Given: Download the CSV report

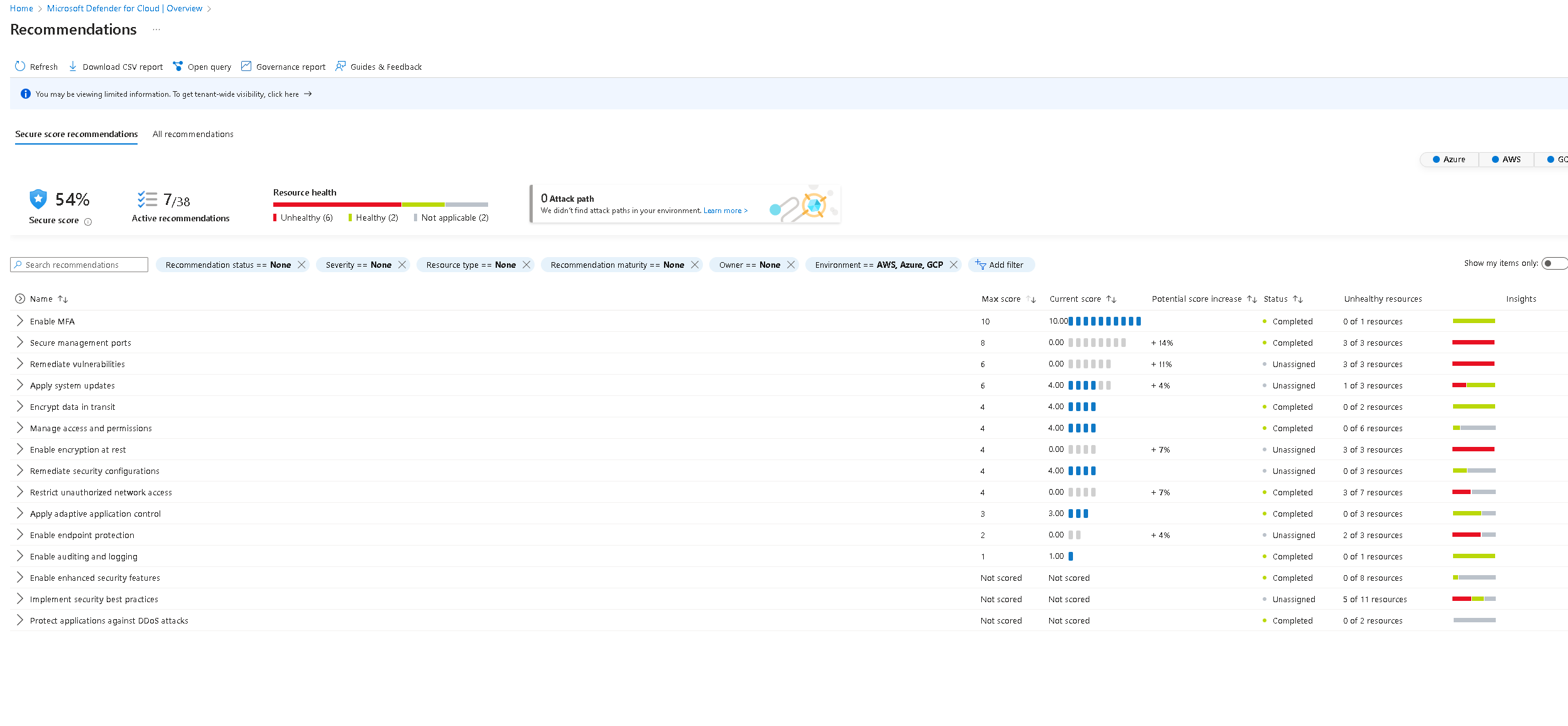Looking at the screenshot, I should 115,66.
